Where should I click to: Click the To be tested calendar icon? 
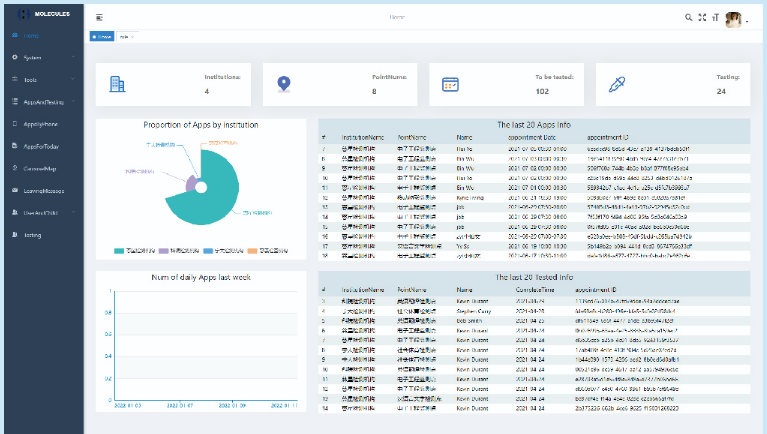(x=450, y=85)
